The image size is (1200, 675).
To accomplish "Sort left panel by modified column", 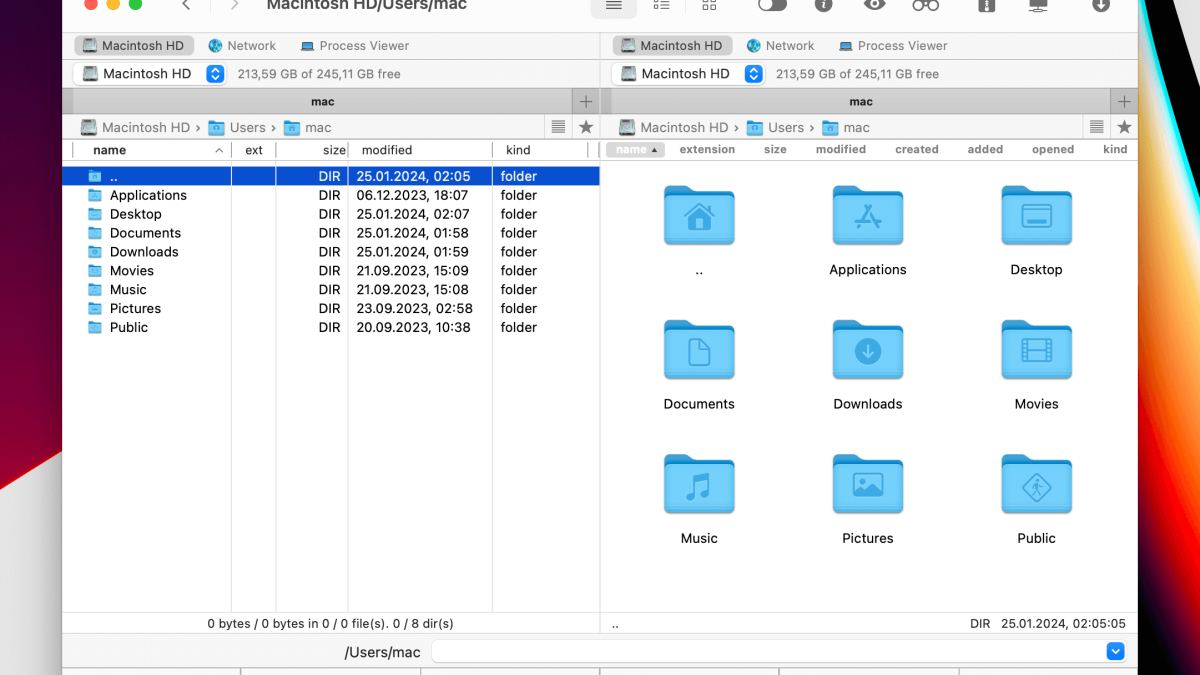I will pyautogui.click(x=387, y=150).
